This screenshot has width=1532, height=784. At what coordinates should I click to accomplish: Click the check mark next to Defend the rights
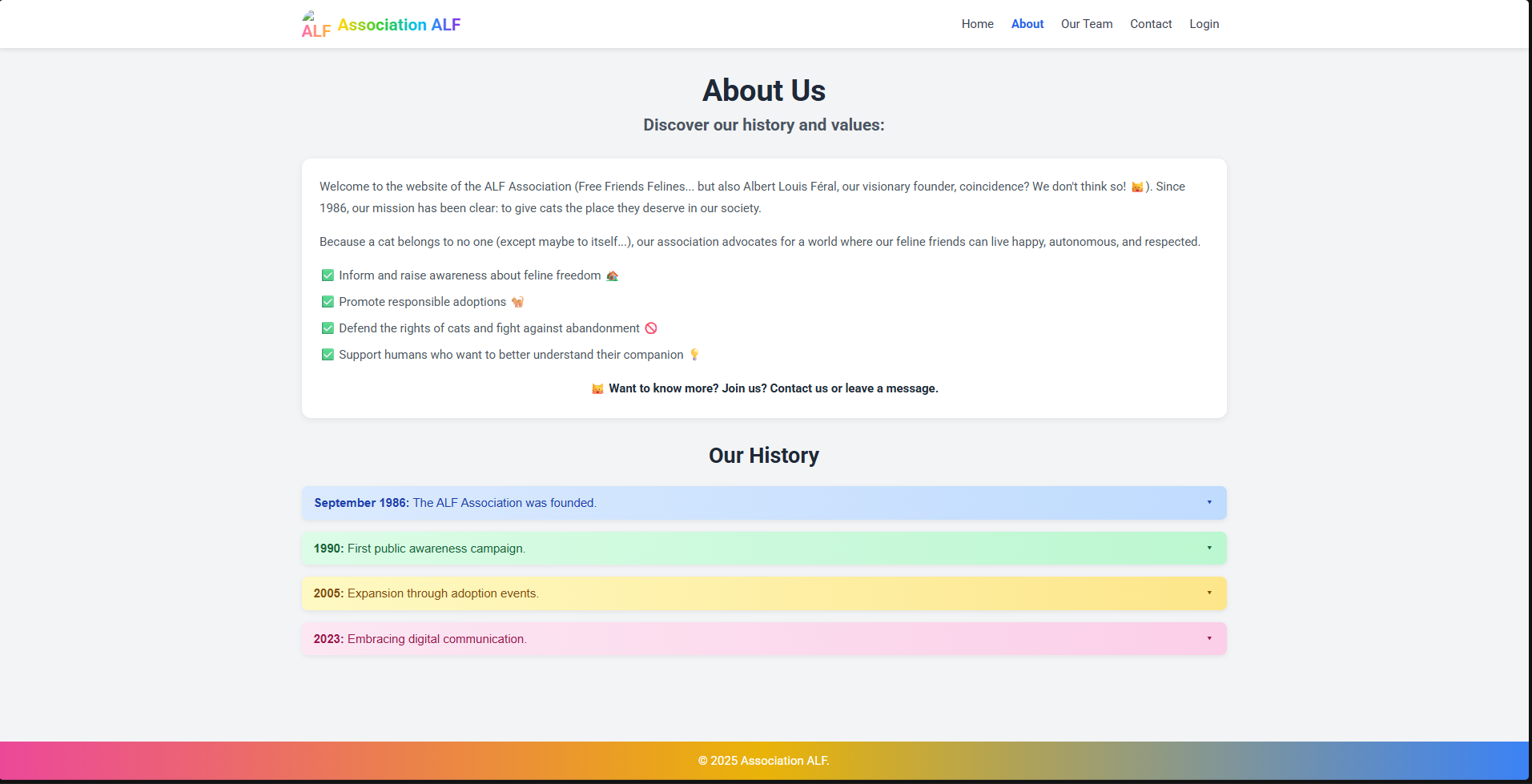click(x=328, y=328)
